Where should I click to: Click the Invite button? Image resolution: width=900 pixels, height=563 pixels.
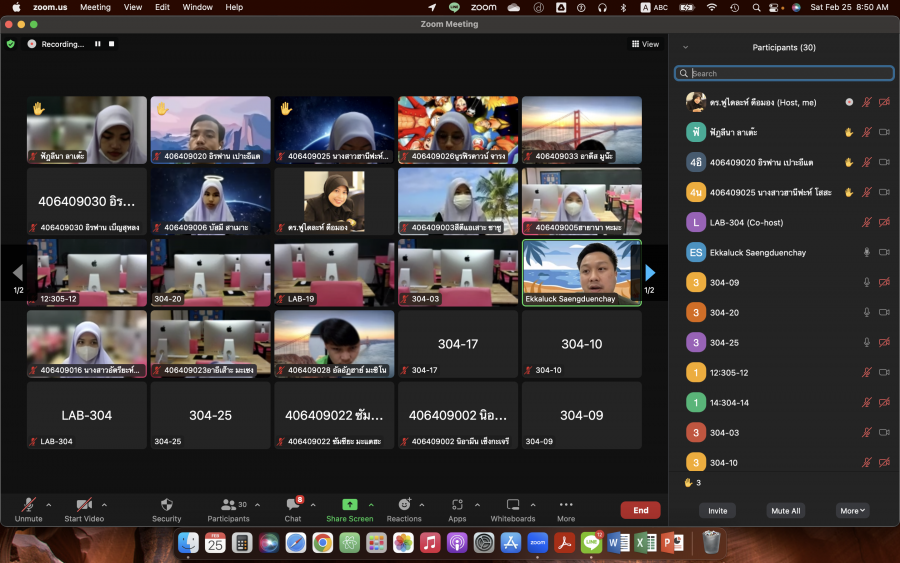pyautogui.click(x=717, y=510)
